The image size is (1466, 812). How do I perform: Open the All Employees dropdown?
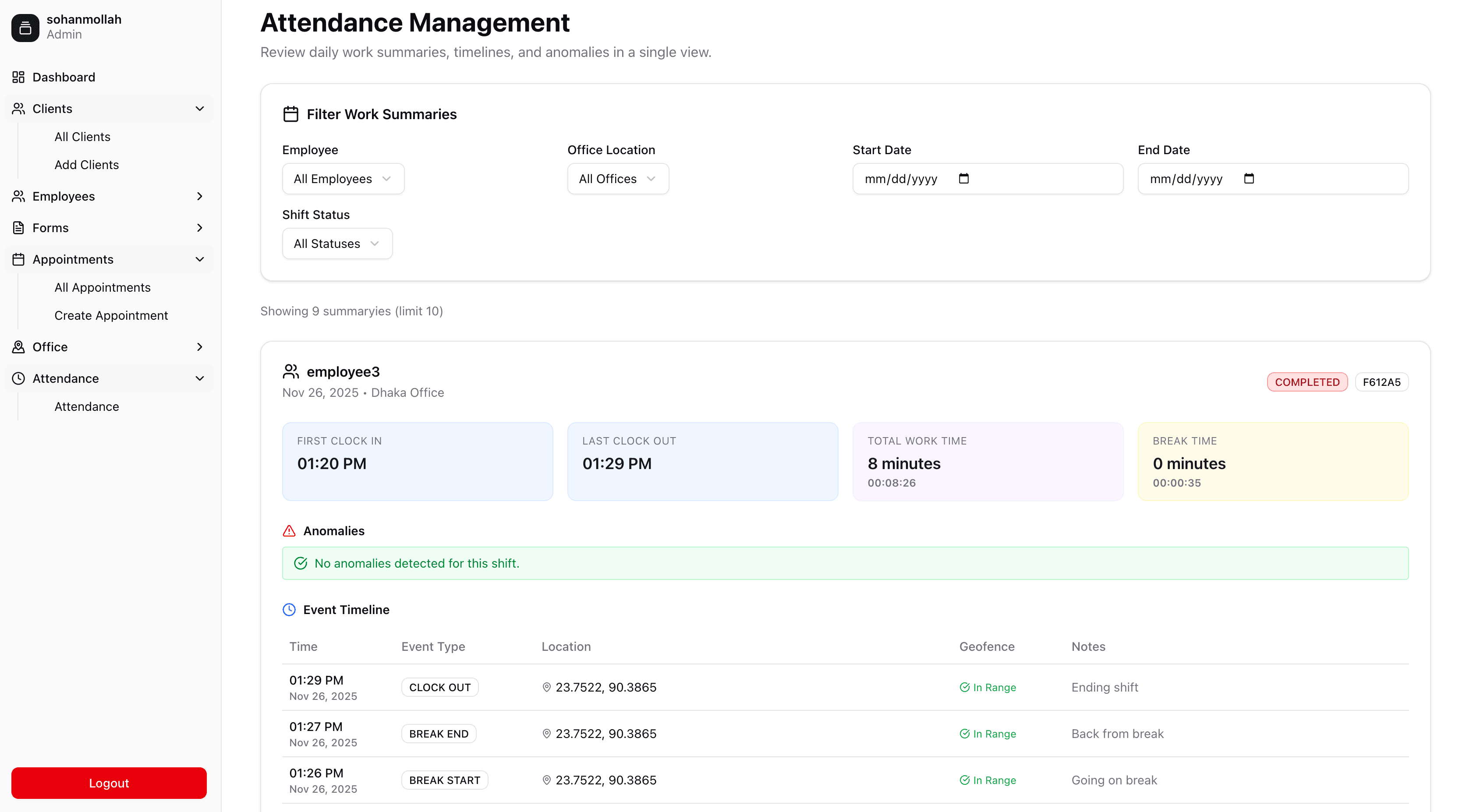[x=343, y=178]
